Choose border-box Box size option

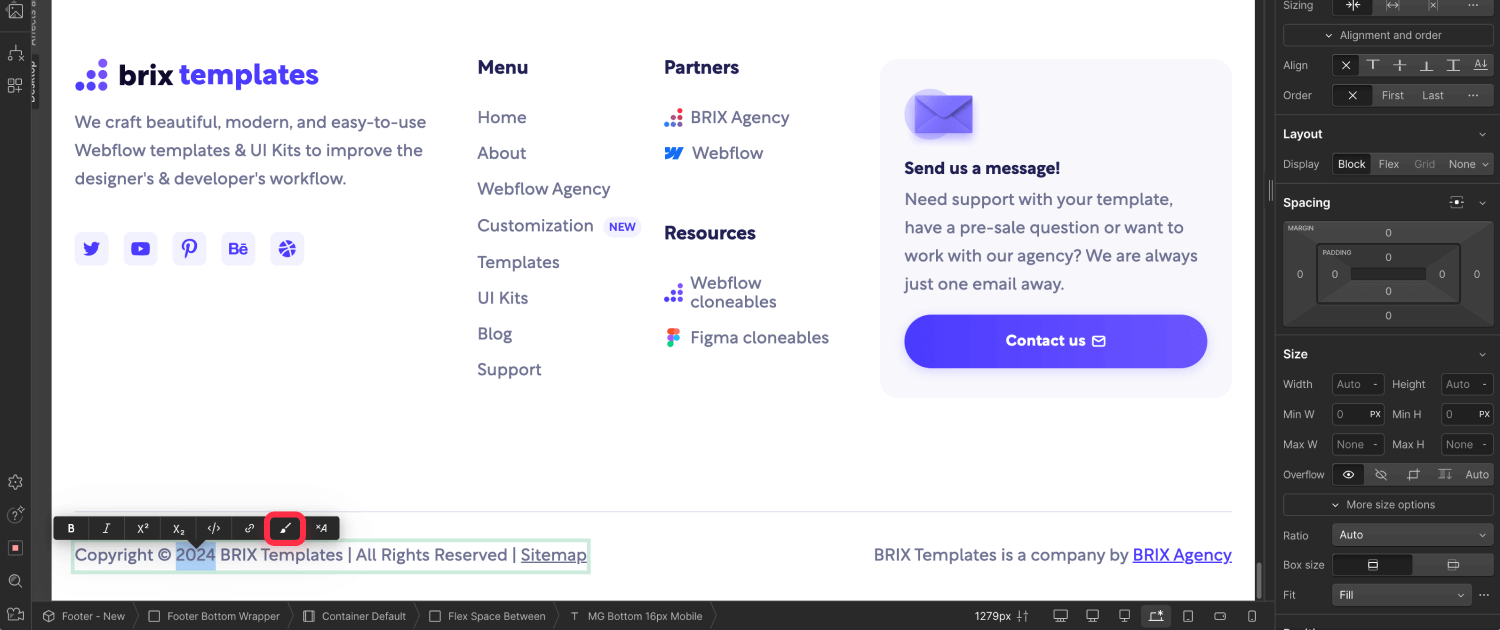click(1373, 565)
